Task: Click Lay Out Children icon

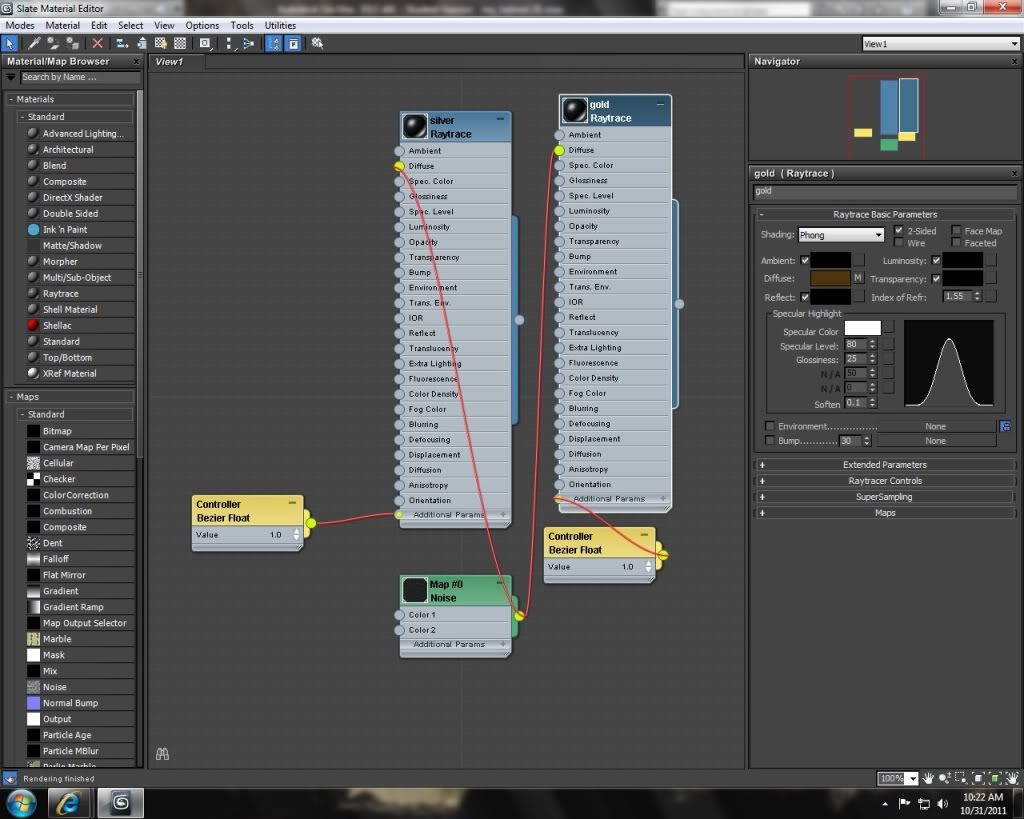Action: tap(248, 44)
